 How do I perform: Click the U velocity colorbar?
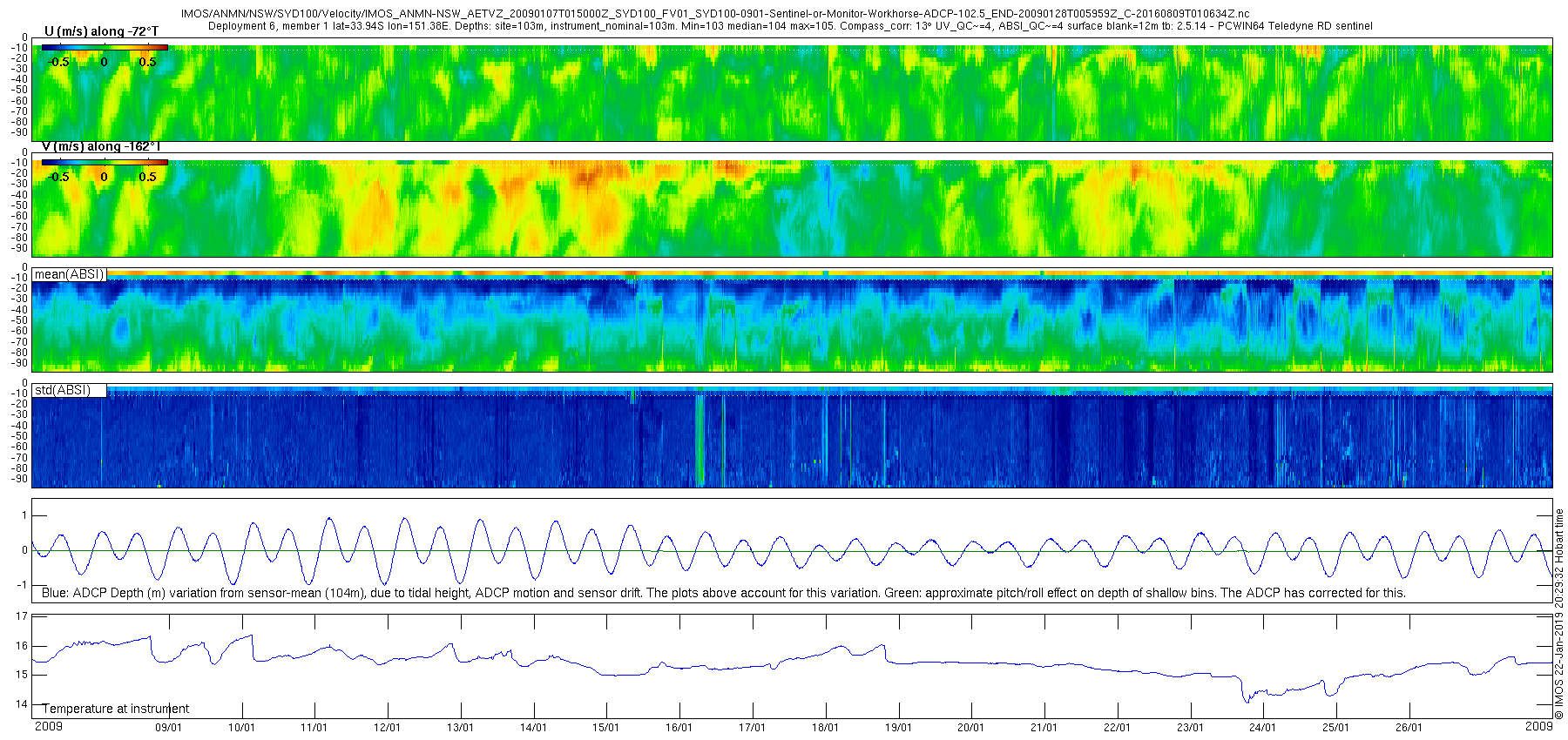[105, 48]
